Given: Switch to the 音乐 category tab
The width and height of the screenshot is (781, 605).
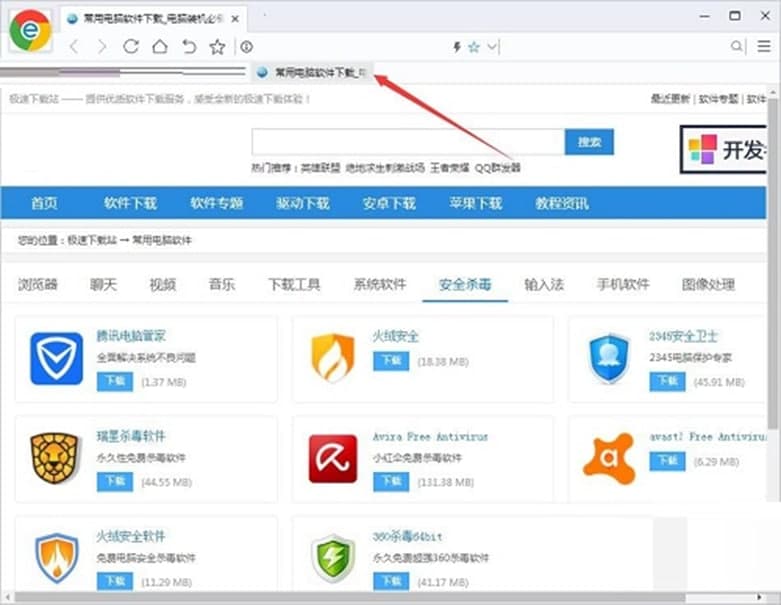Looking at the screenshot, I should click(222, 284).
